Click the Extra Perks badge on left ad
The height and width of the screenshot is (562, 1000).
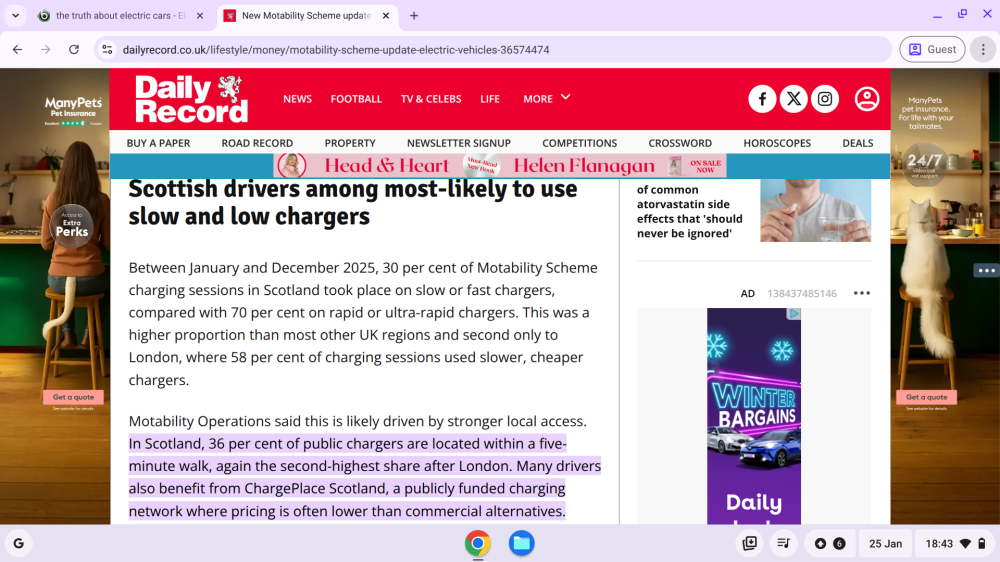coord(71,226)
